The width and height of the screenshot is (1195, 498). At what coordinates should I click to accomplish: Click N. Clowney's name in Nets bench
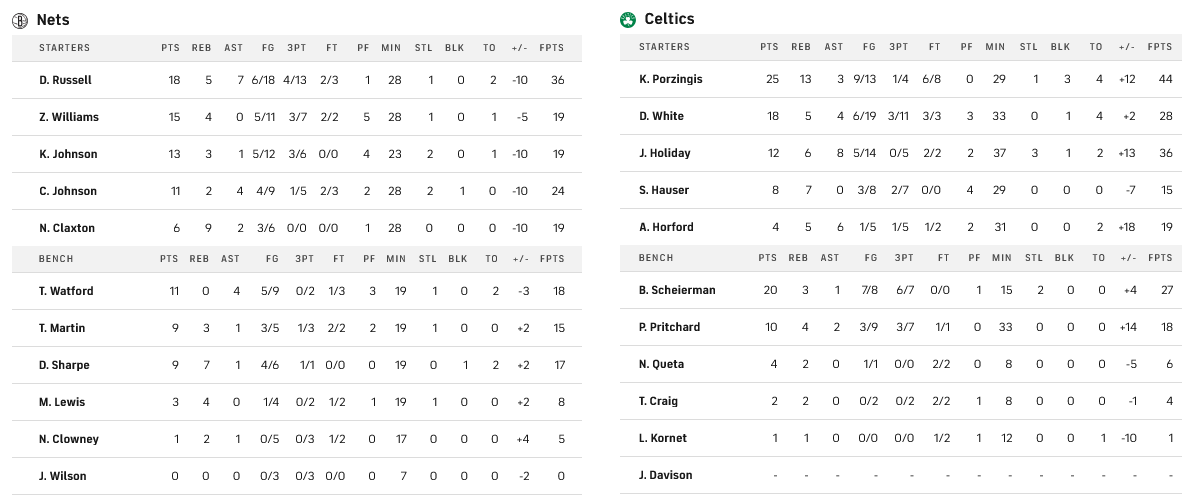click(69, 439)
